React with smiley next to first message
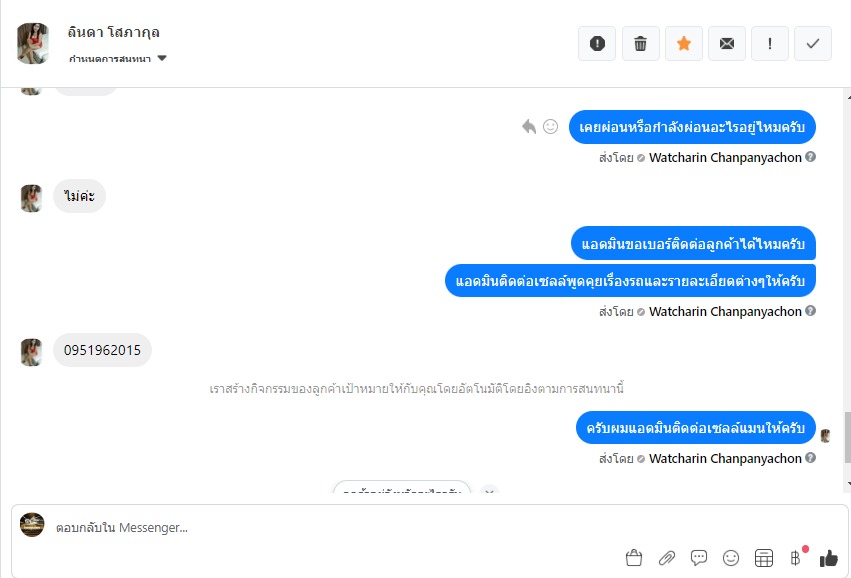 pos(550,126)
